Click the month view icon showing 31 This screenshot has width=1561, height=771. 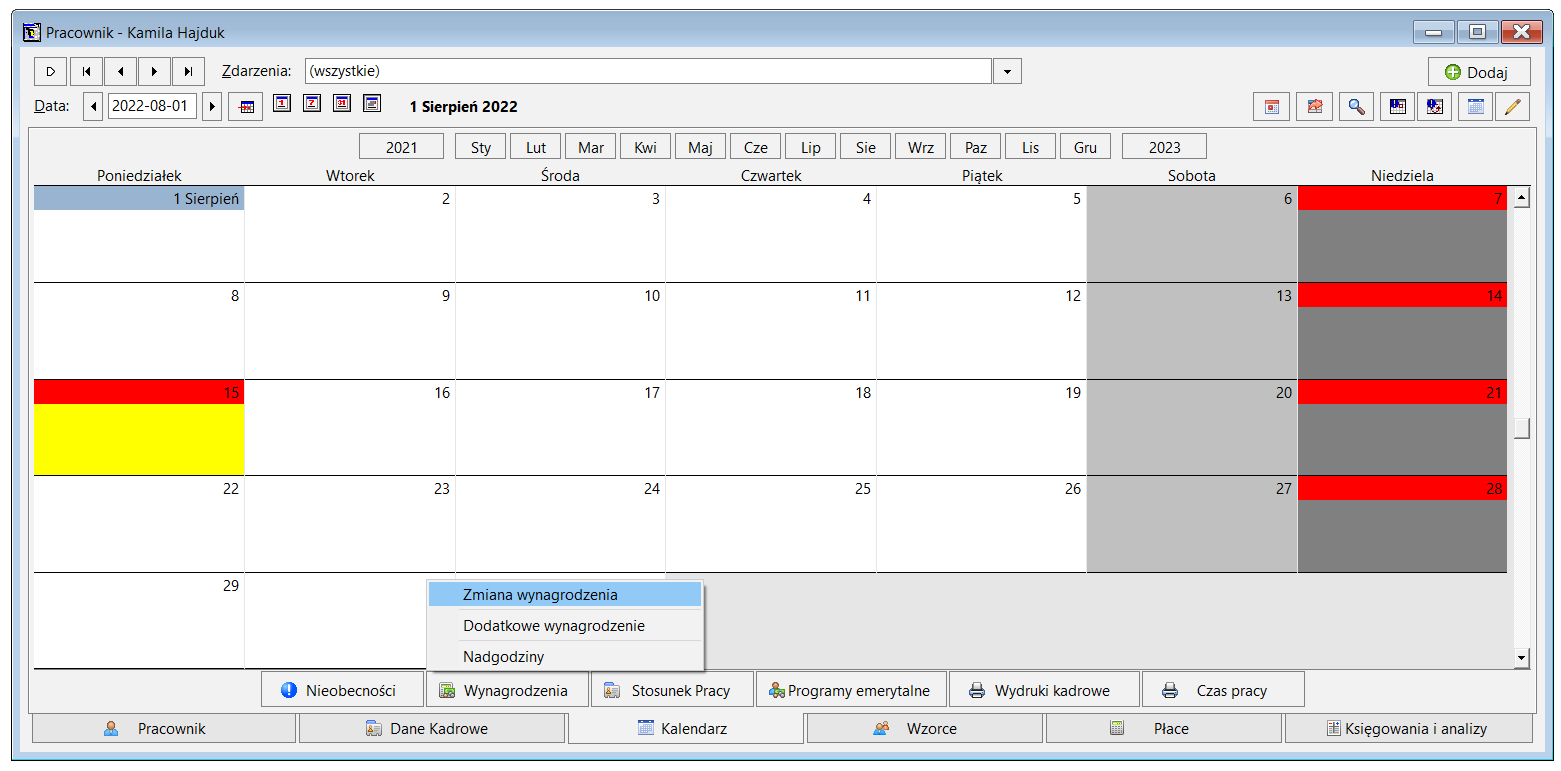pyautogui.click(x=342, y=104)
